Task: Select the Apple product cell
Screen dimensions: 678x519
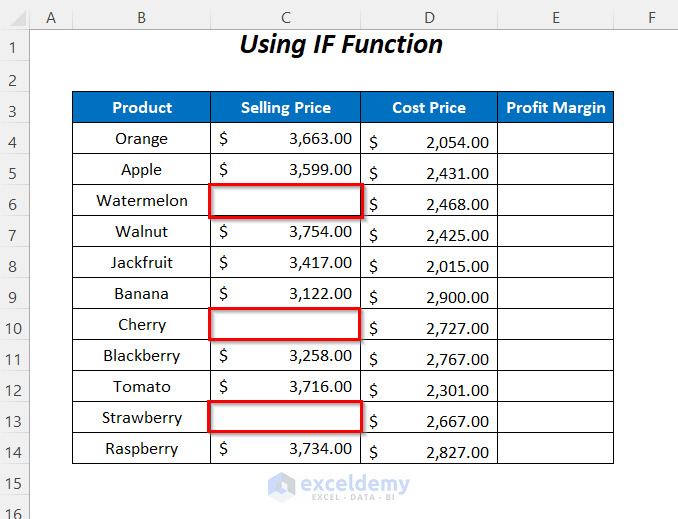Action: tap(141, 170)
